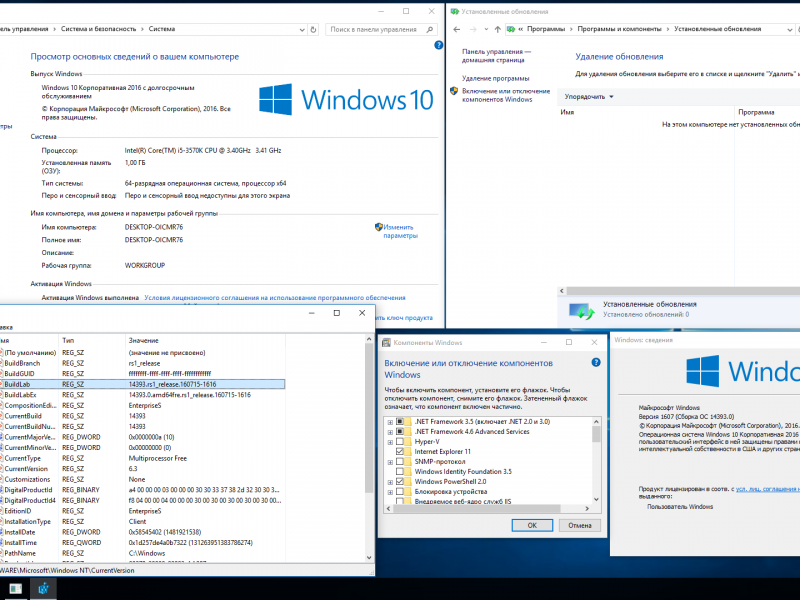Uncheck the Internet Explorer 11 checkbox

coord(400,452)
